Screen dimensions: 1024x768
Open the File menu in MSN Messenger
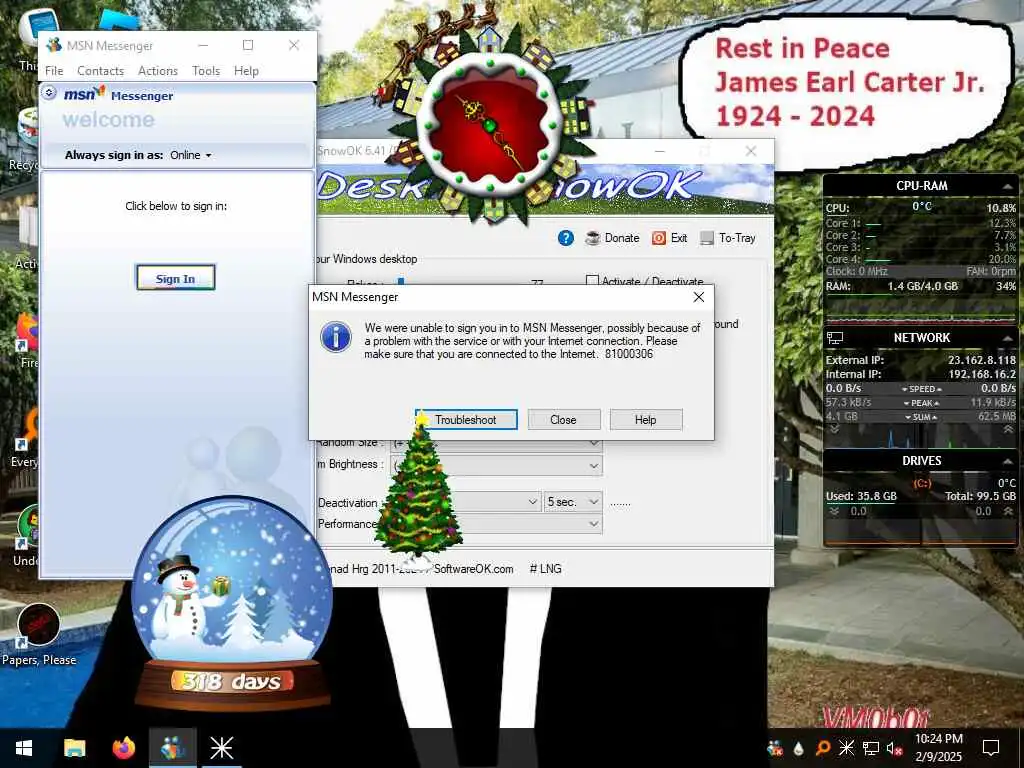(54, 71)
